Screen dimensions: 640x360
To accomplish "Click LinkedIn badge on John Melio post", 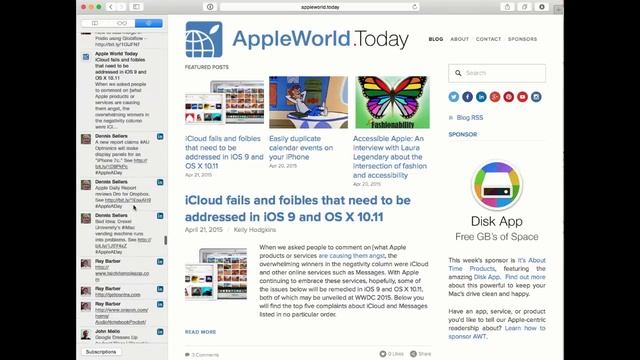I will pos(160,332).
